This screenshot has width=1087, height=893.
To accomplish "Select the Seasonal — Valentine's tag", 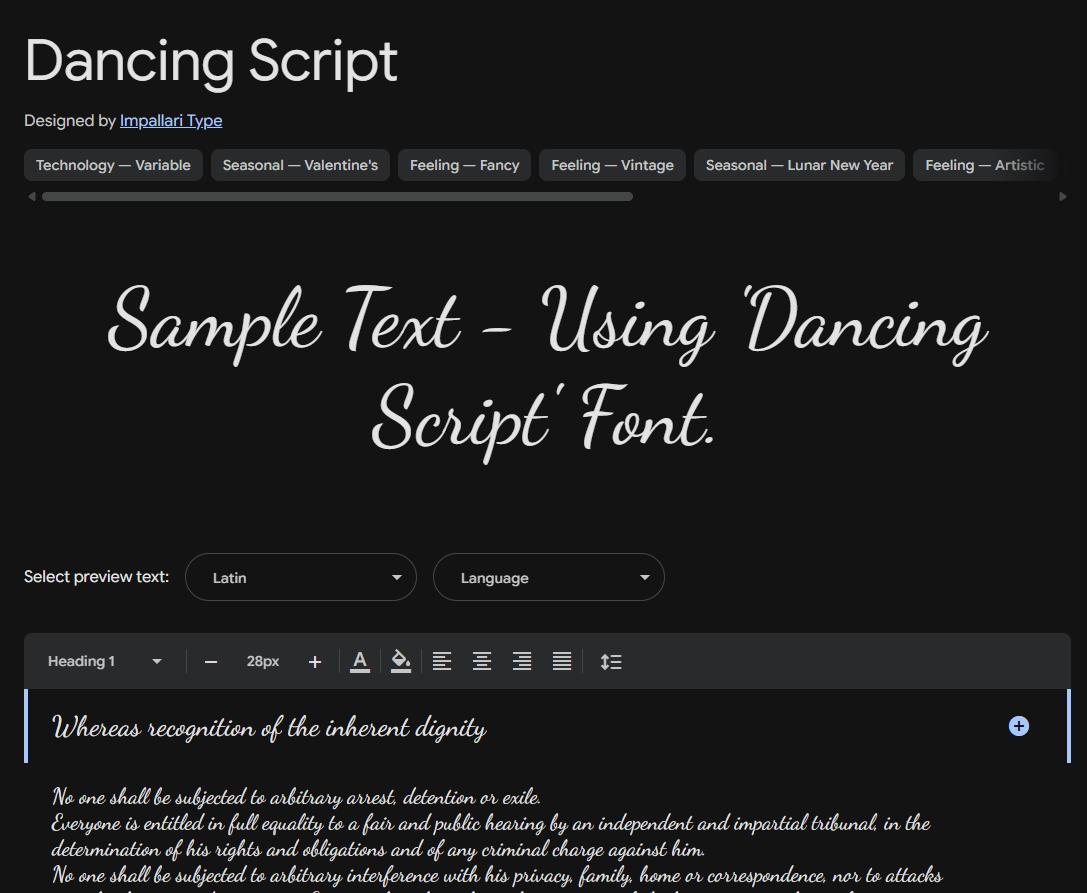I will click(300, 165).
